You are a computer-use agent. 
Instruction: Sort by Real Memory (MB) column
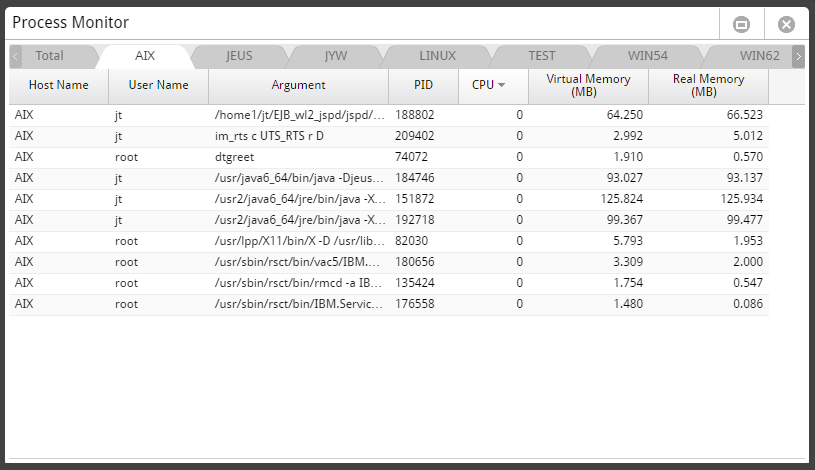point(708,85)
